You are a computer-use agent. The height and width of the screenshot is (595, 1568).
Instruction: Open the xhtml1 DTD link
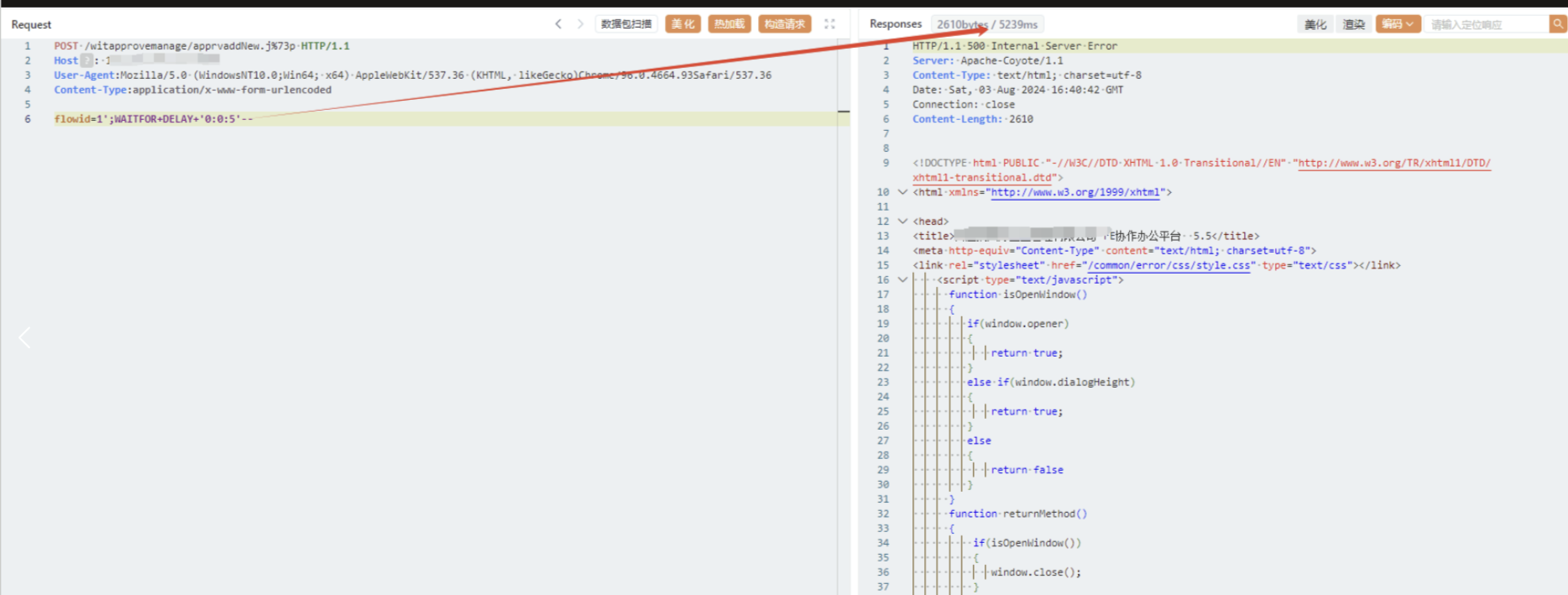point(1394,163)
